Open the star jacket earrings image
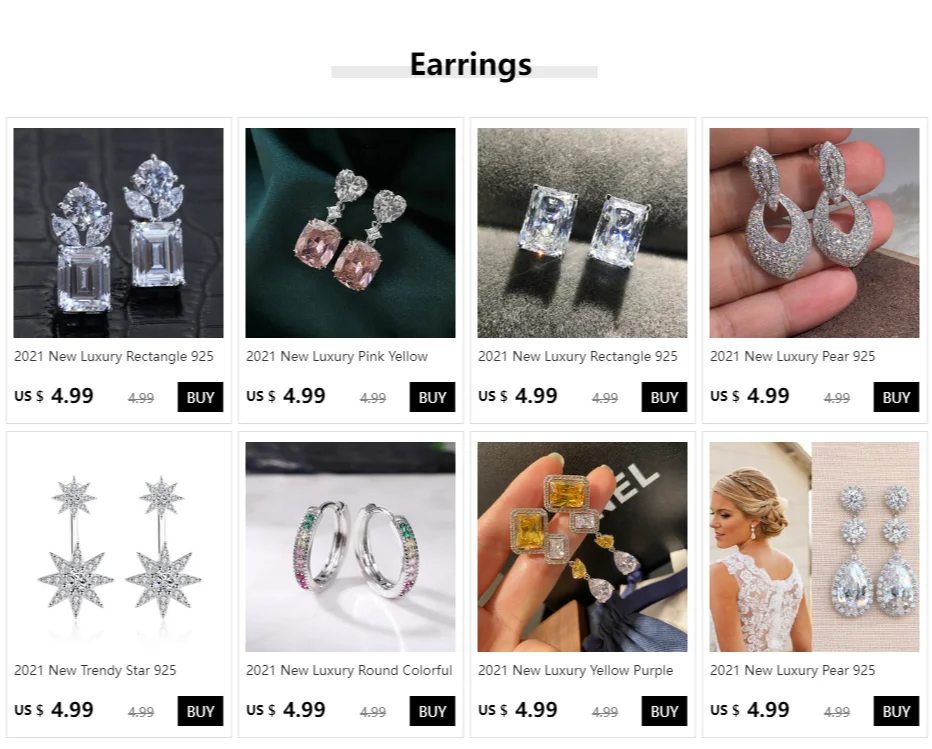Screen dimensions: 932x749 (x=118, y=547)
